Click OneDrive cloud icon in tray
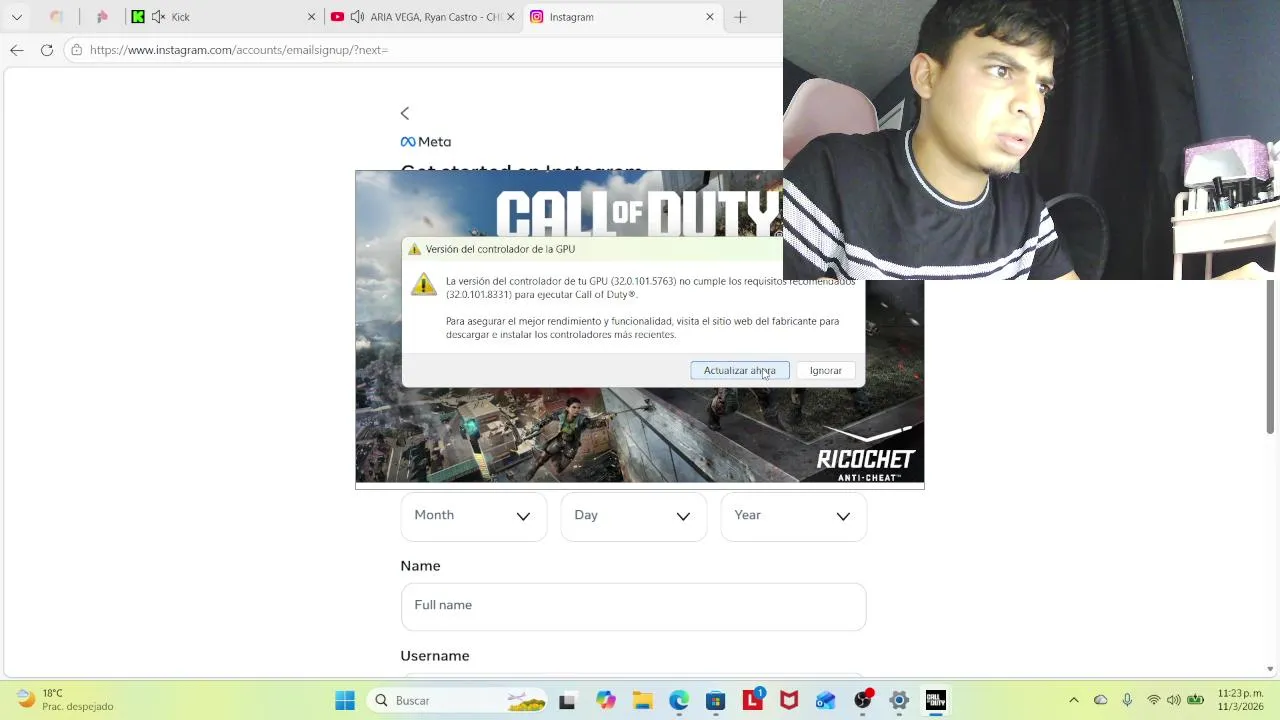 1101,701
